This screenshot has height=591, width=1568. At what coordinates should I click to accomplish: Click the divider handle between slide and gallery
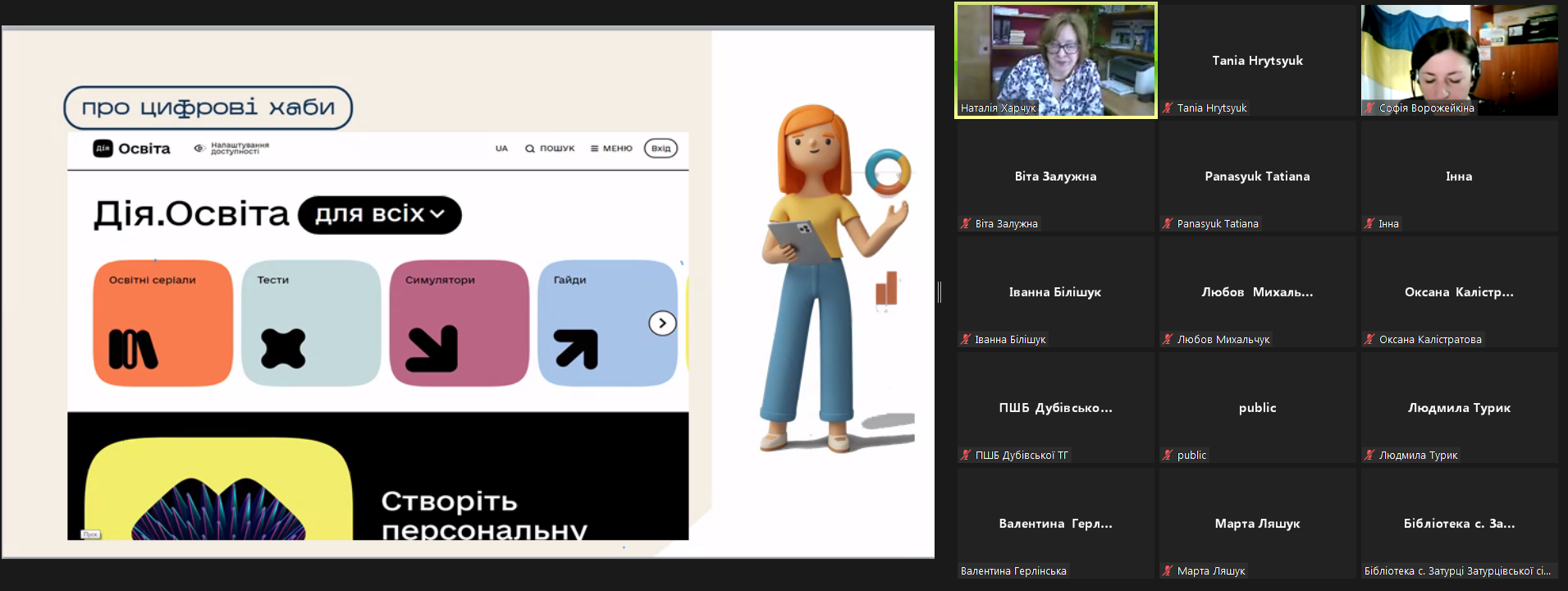click(939, 292)
